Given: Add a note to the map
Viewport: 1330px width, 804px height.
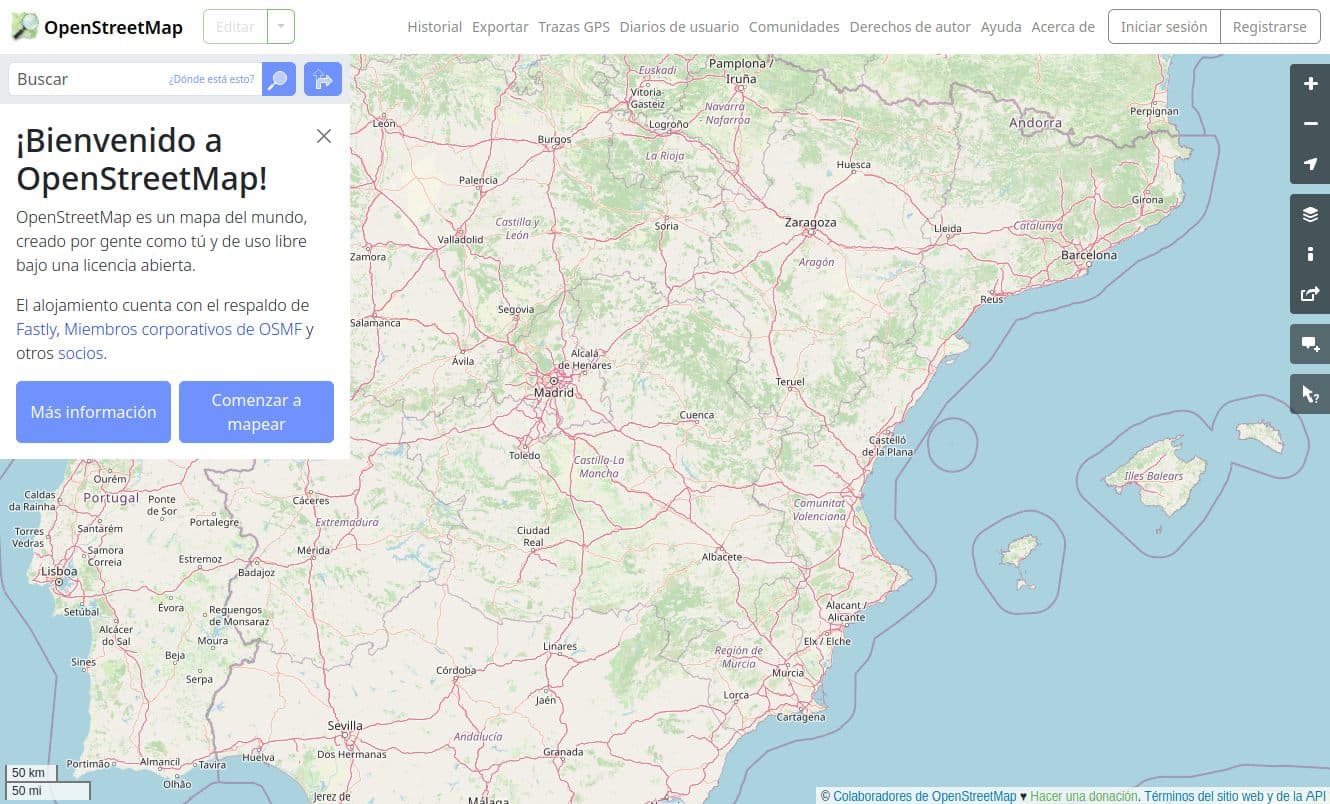Looking at the screenshot, I should [x=1310, y=344].
